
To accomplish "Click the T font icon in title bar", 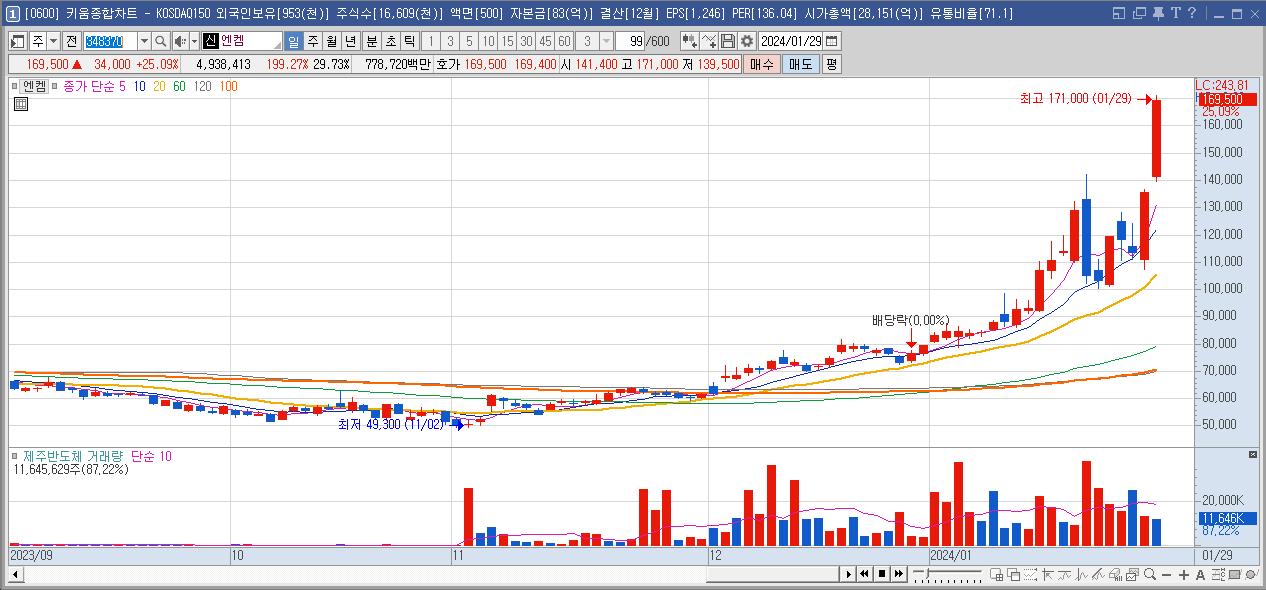I will (x=1176, y=13).
